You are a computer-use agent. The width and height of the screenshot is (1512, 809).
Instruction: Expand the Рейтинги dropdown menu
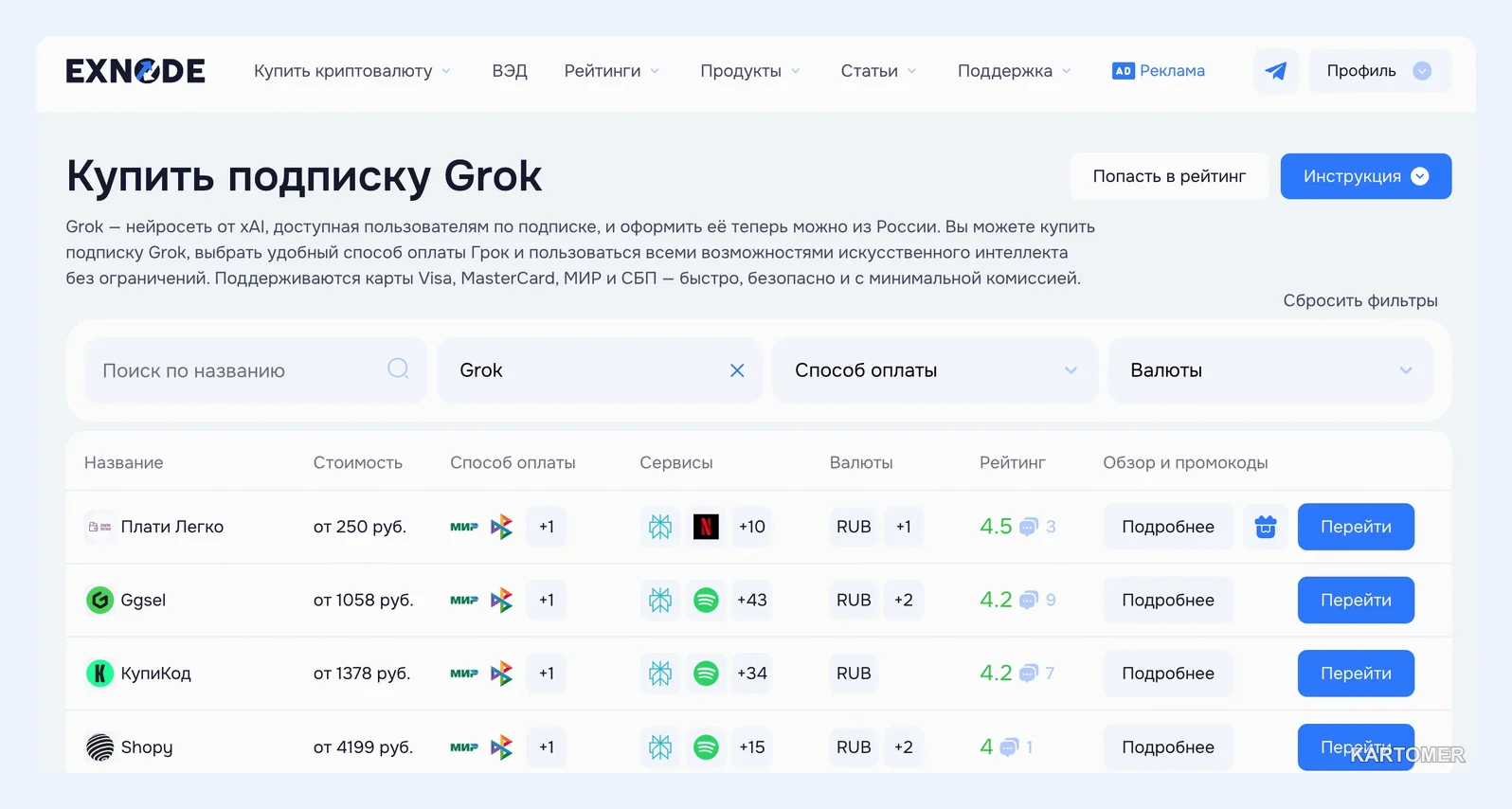612,71
